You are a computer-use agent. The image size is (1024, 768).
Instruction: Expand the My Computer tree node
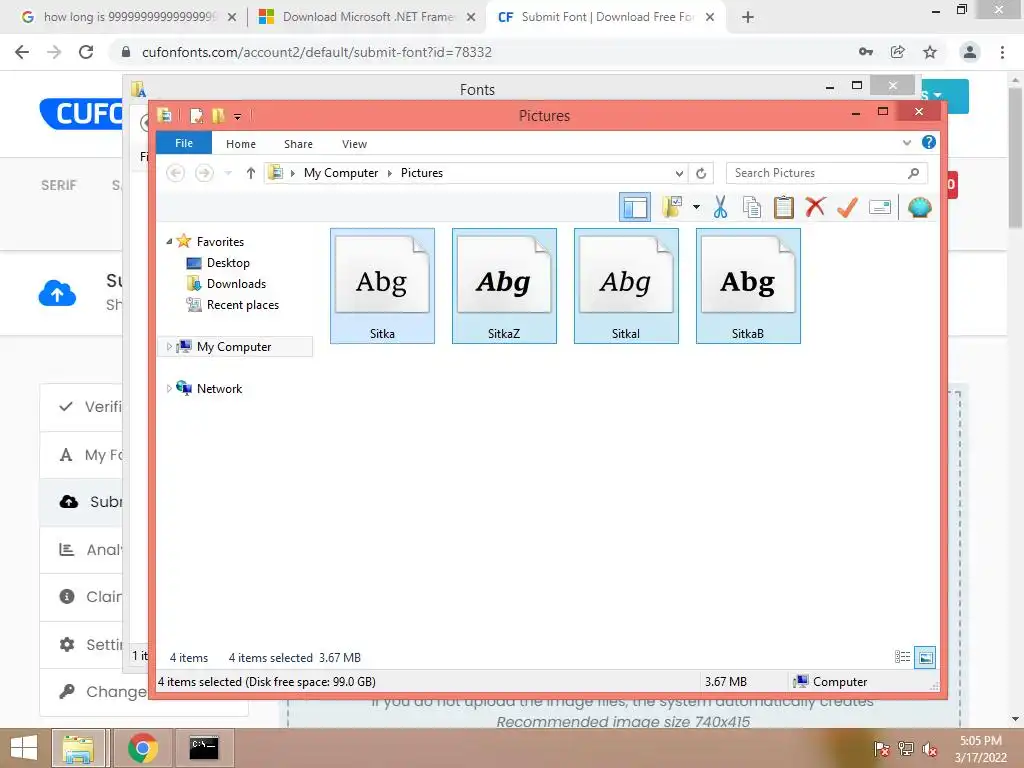(169, 347)
